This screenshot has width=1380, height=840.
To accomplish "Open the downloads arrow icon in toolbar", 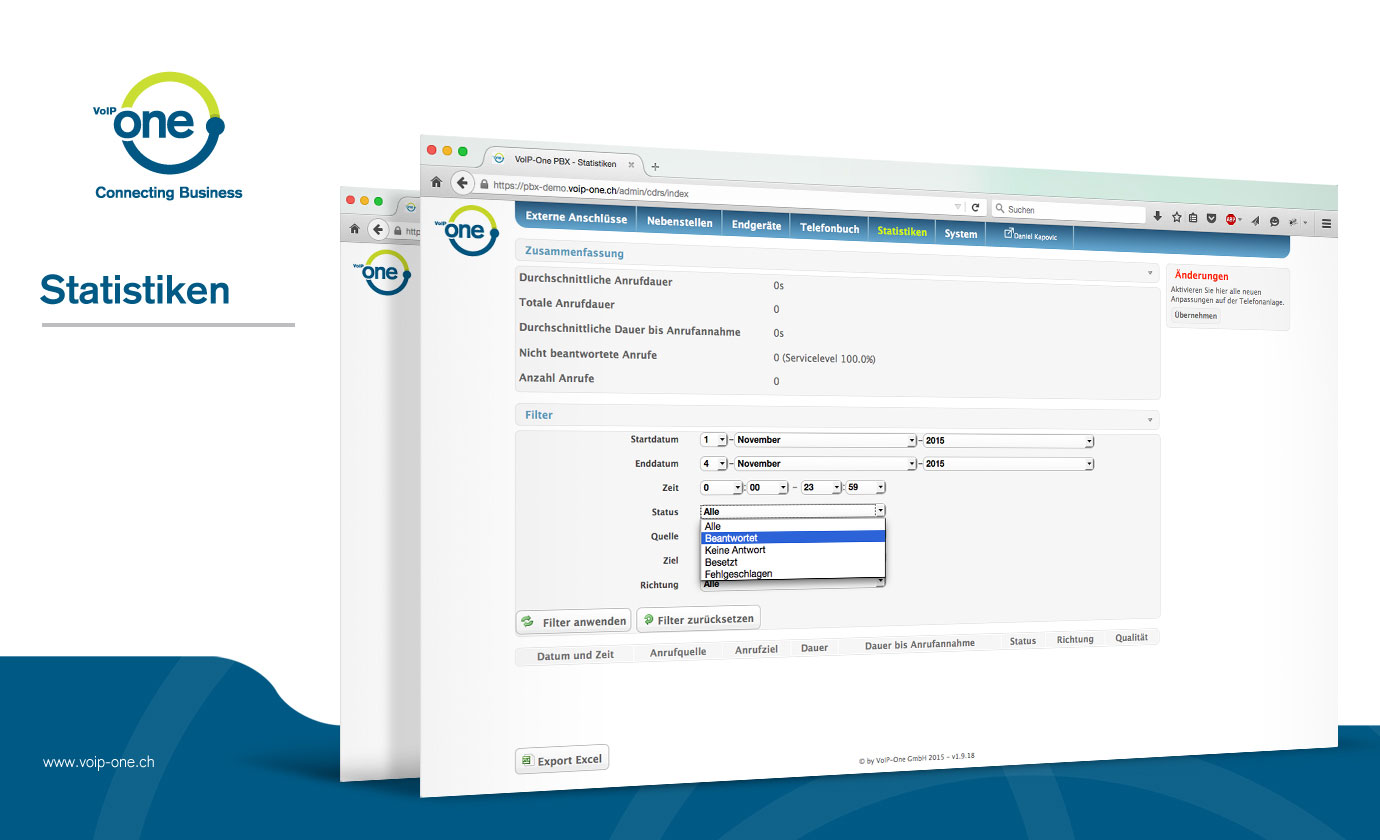I will [x=1158, y=216].
